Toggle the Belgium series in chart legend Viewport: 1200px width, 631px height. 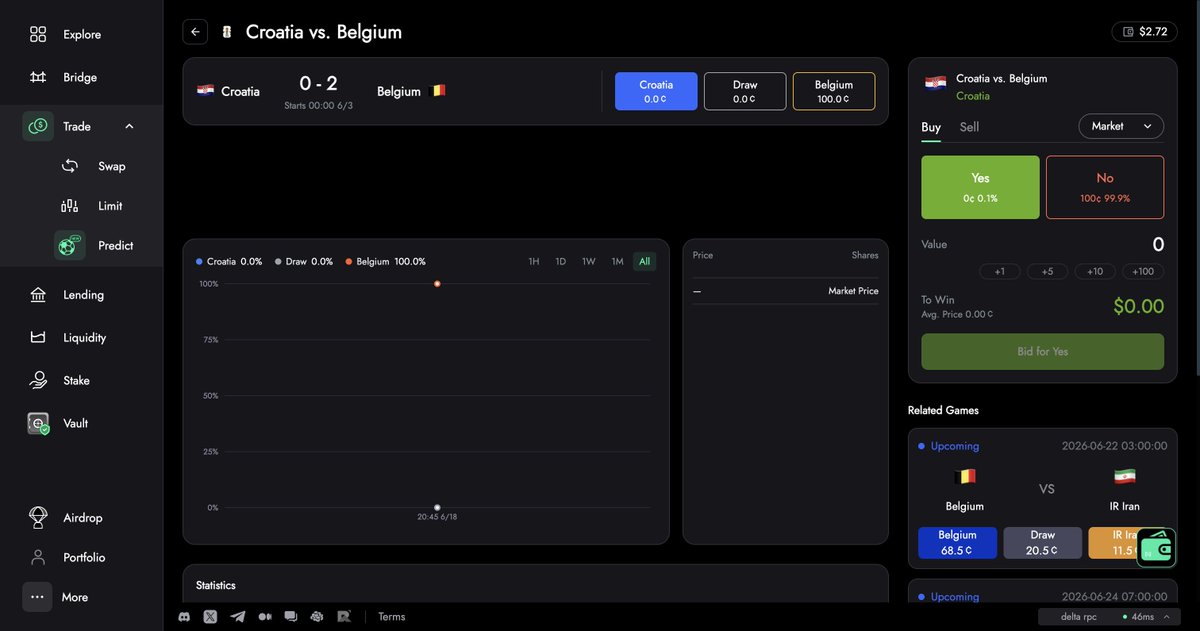385,262
